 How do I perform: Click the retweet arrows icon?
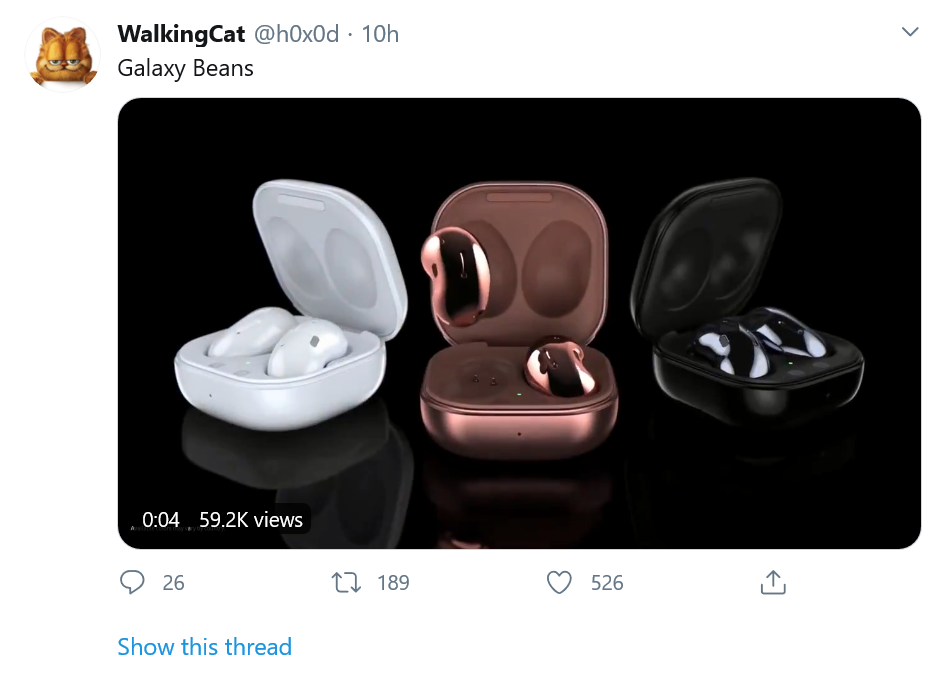point(346,582)
